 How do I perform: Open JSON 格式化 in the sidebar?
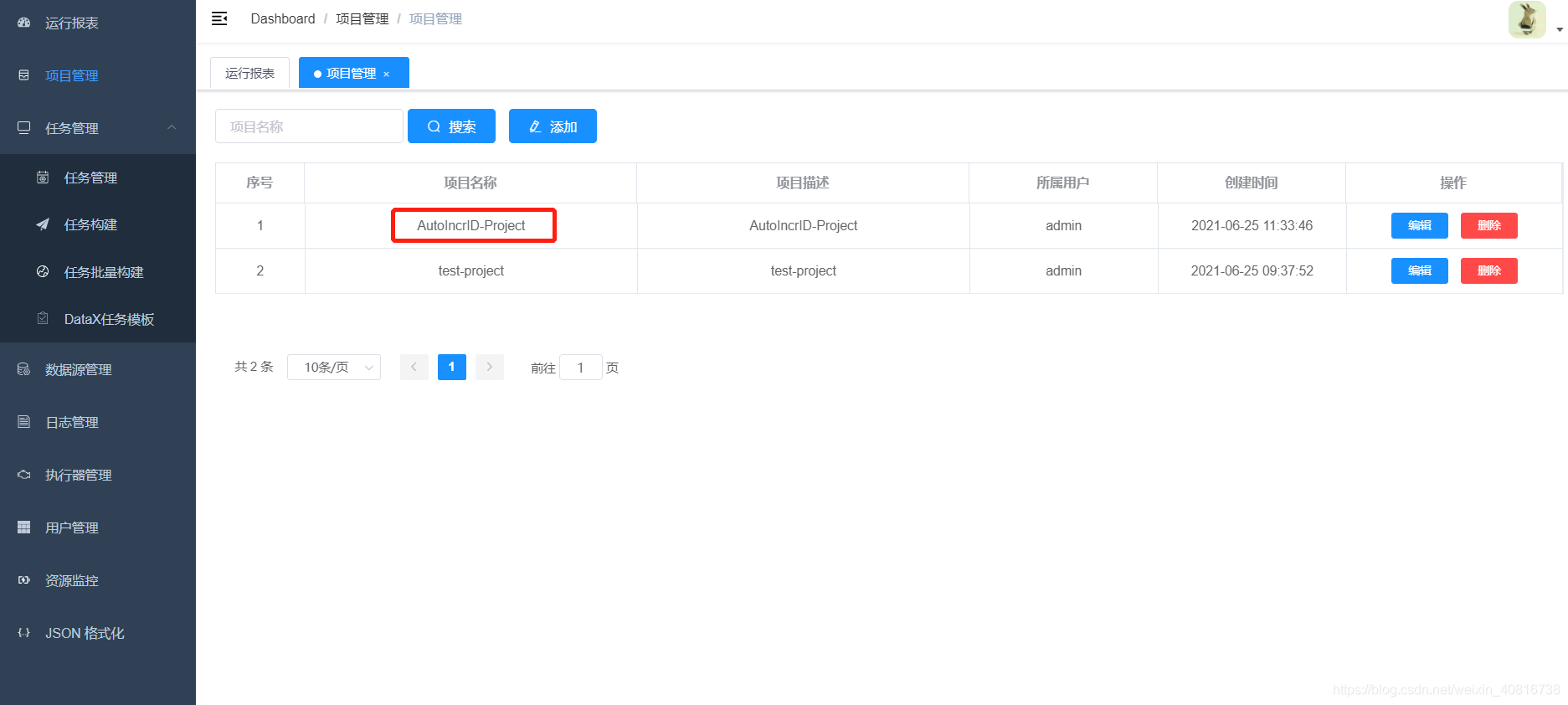click(85, 633)
